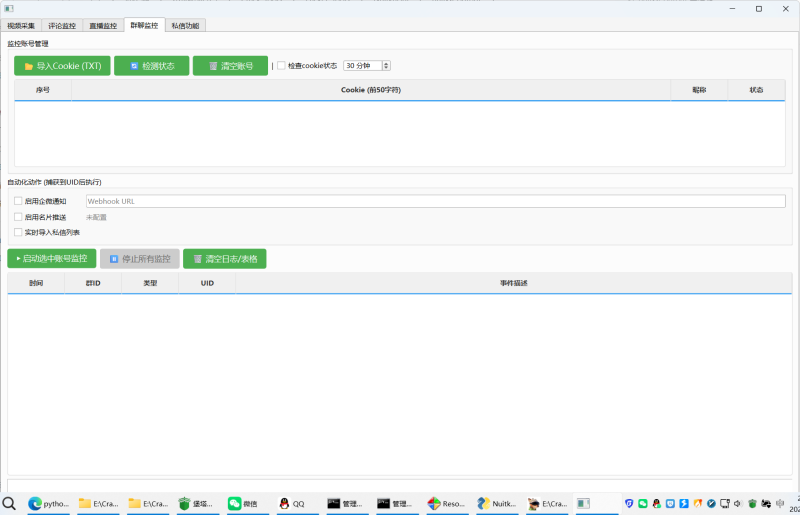800x515 pixels.
Task: Switch to the 视频采集 tab
Action: [x=21, y=25]
